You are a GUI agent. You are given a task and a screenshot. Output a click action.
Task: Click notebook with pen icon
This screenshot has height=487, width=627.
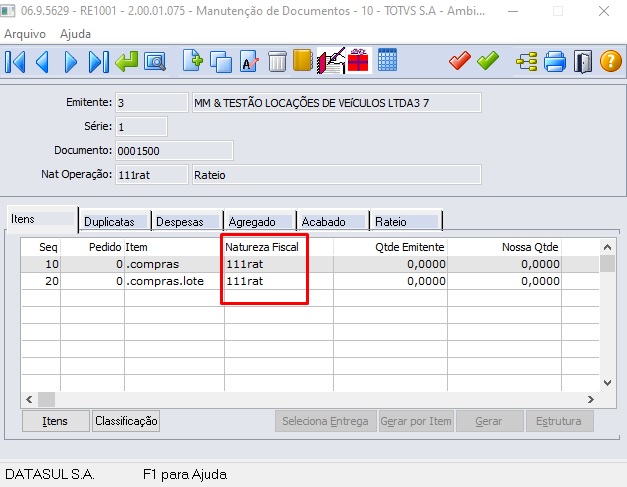point(331,61)
